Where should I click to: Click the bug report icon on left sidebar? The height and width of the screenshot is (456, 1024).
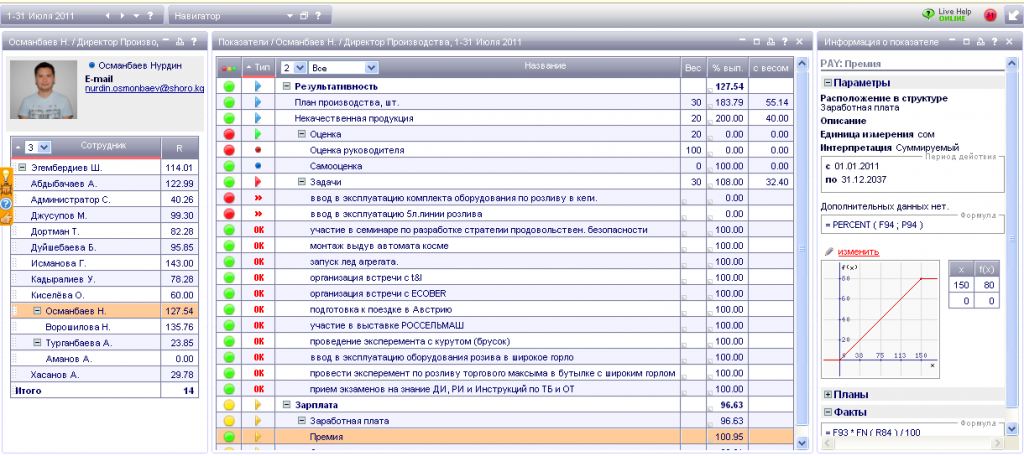click(6, 189)
